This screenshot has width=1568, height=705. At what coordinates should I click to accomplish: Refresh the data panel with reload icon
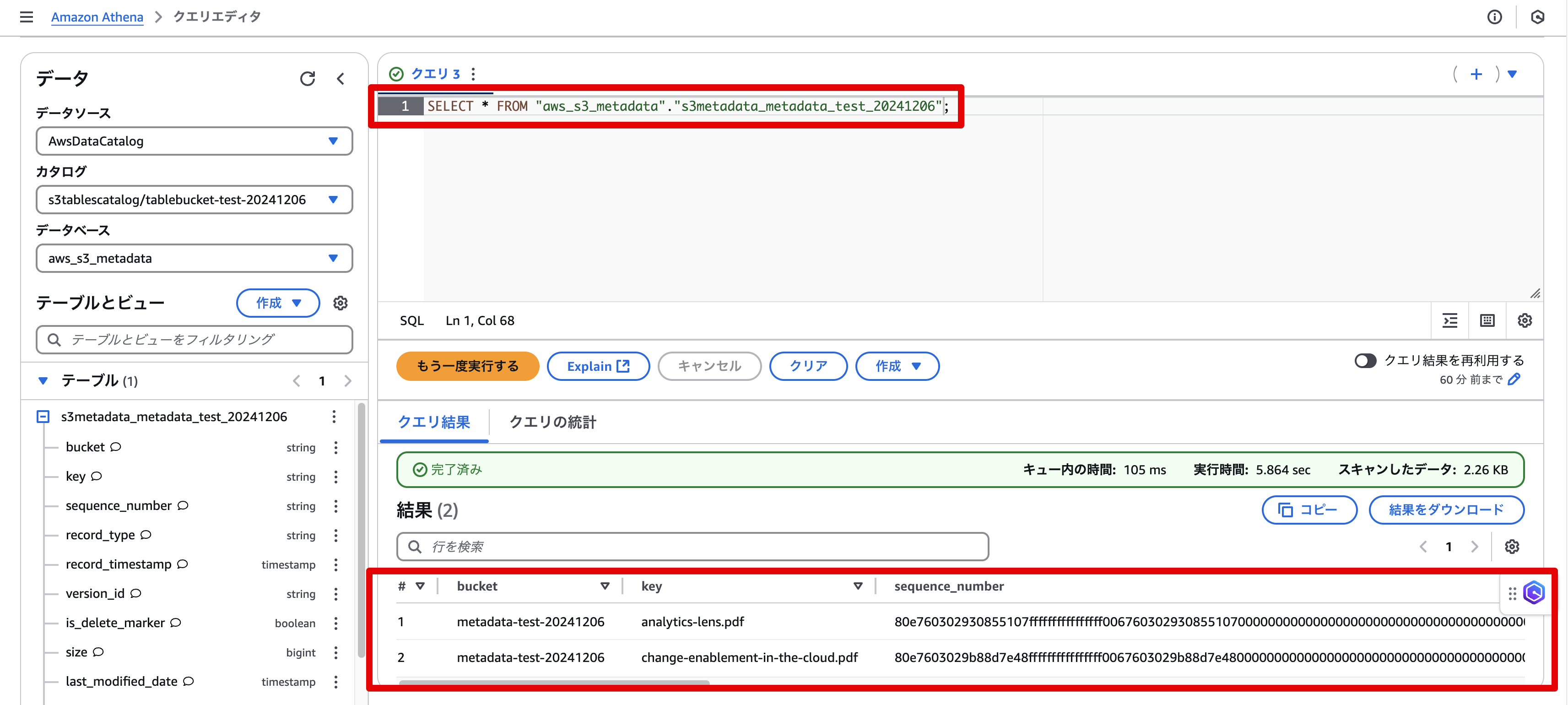pos(308,79)
